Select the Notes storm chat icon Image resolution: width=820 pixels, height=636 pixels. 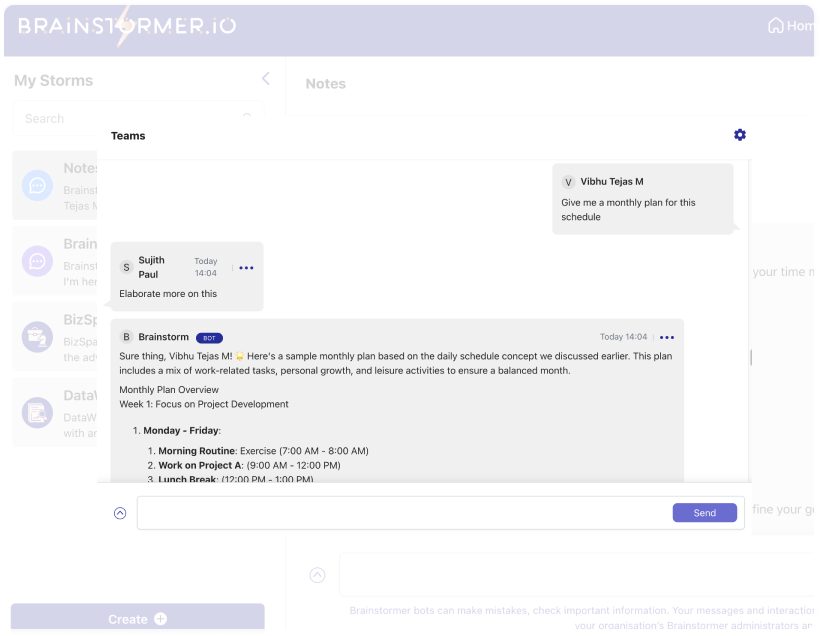(x=37, y=185)
